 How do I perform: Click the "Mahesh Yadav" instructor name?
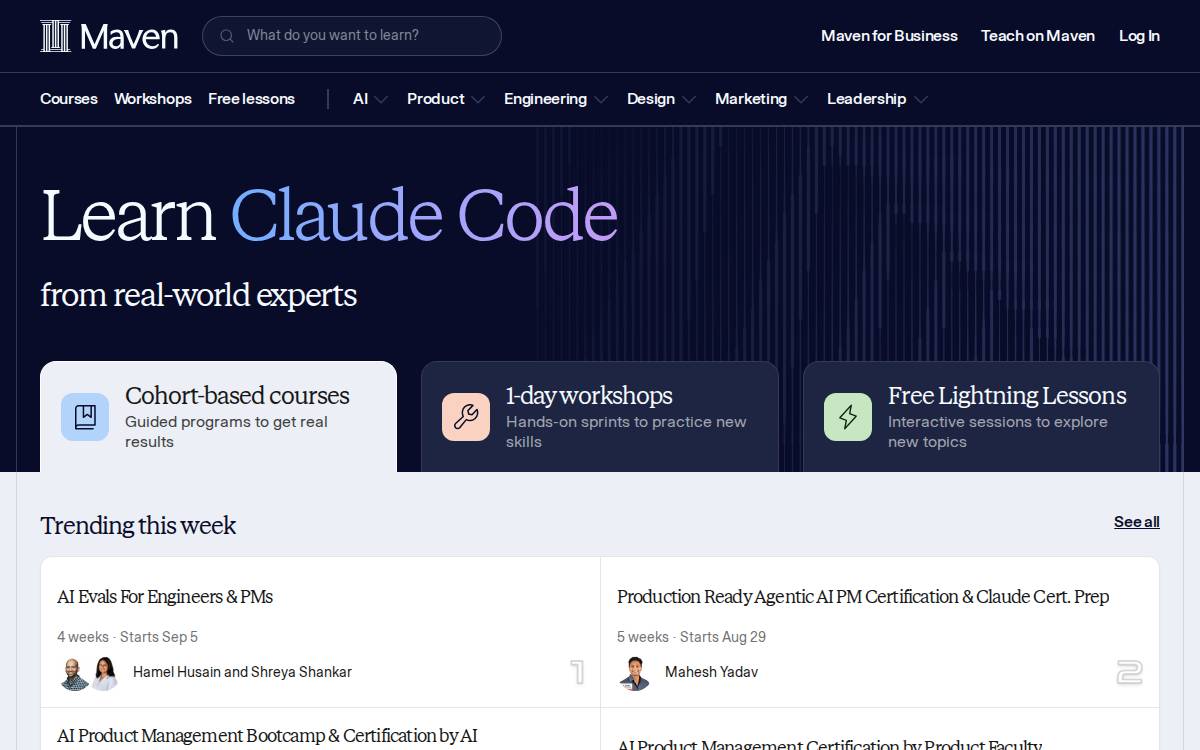tap(711, 672)
